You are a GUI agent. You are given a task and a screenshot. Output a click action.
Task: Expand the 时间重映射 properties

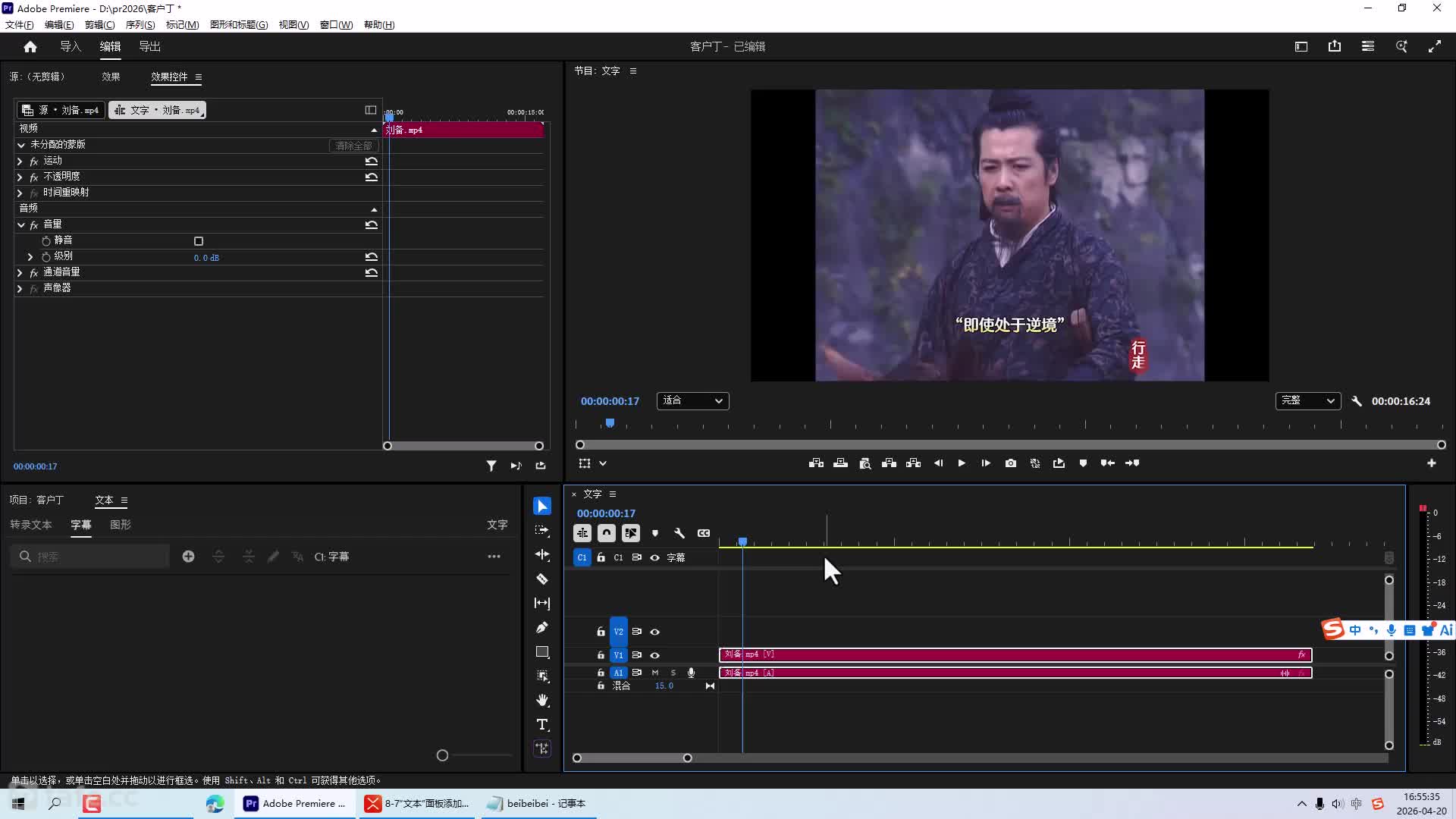point(20,193)
